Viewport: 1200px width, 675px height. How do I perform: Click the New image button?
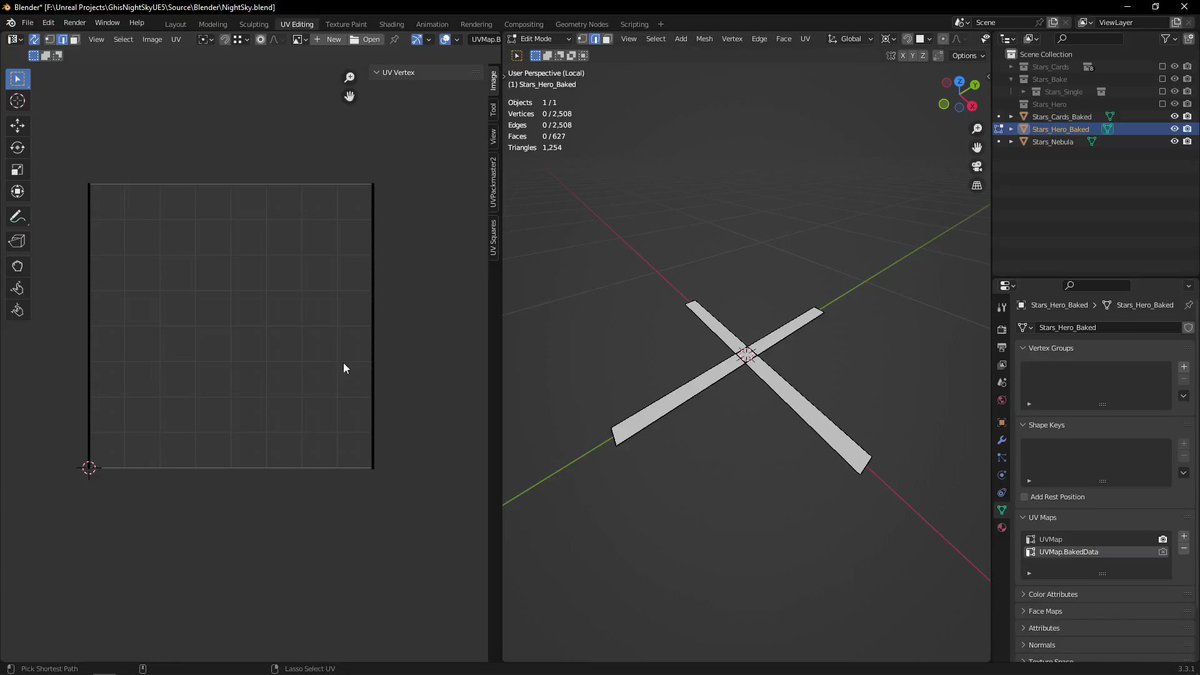[x=328, y=39]
